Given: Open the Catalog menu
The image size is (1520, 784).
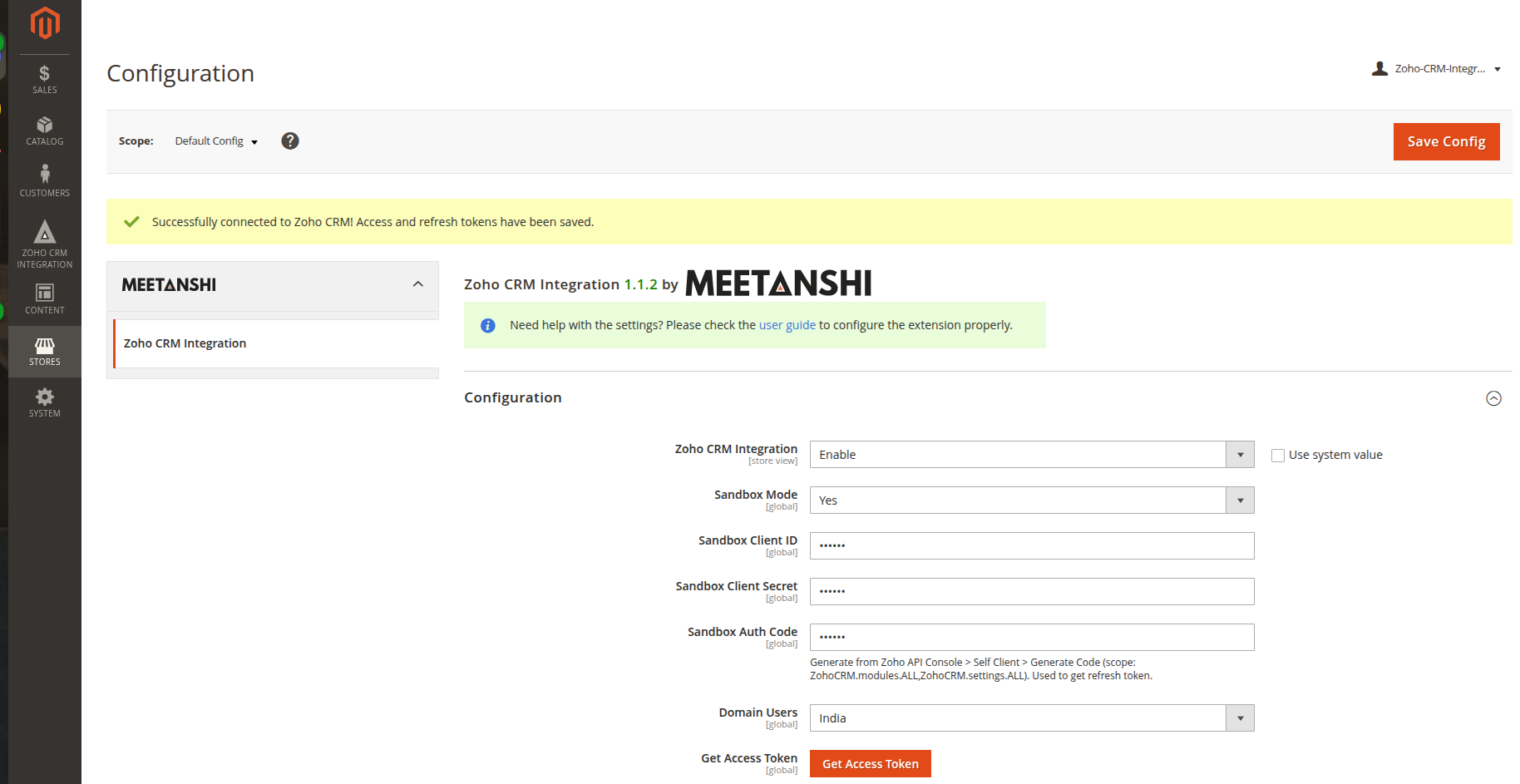Looking at the screenshot, I should (45, 131).
